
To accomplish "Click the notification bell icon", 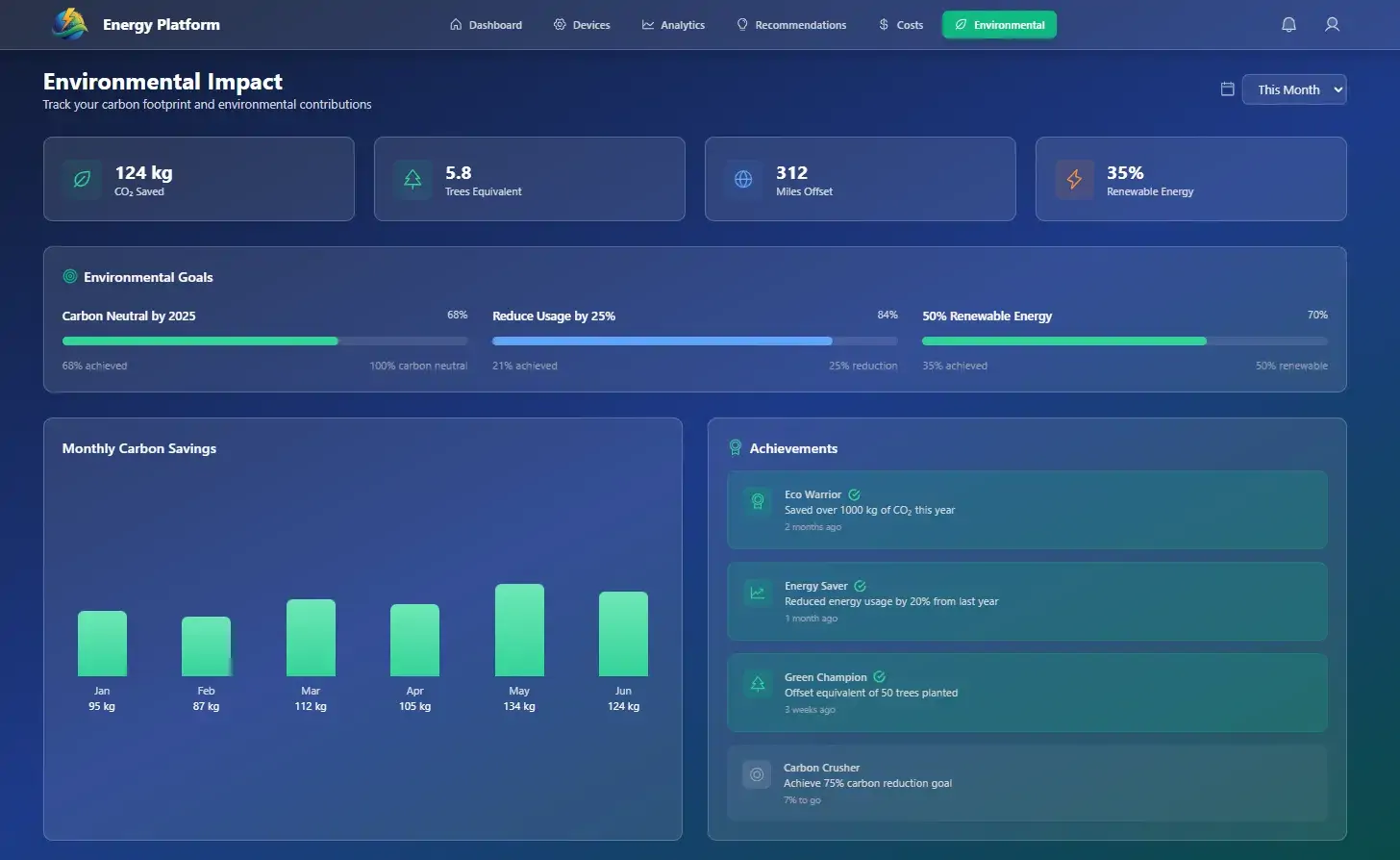I will click(x=1288, y=25).
